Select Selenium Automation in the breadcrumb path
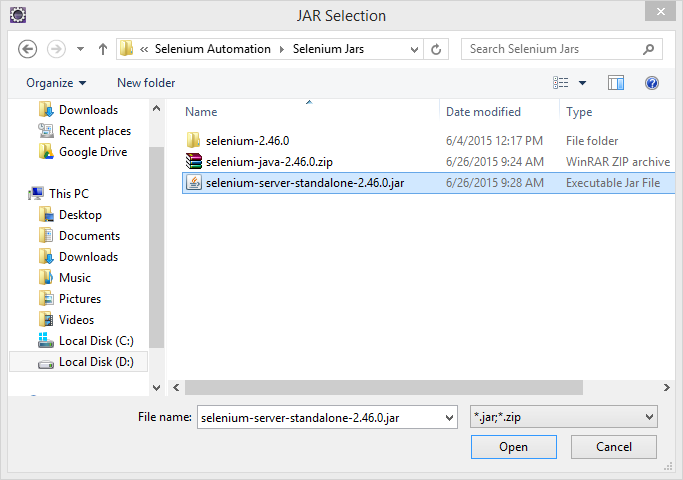Viewport: 683px width, 480px height. pos(213,49)
